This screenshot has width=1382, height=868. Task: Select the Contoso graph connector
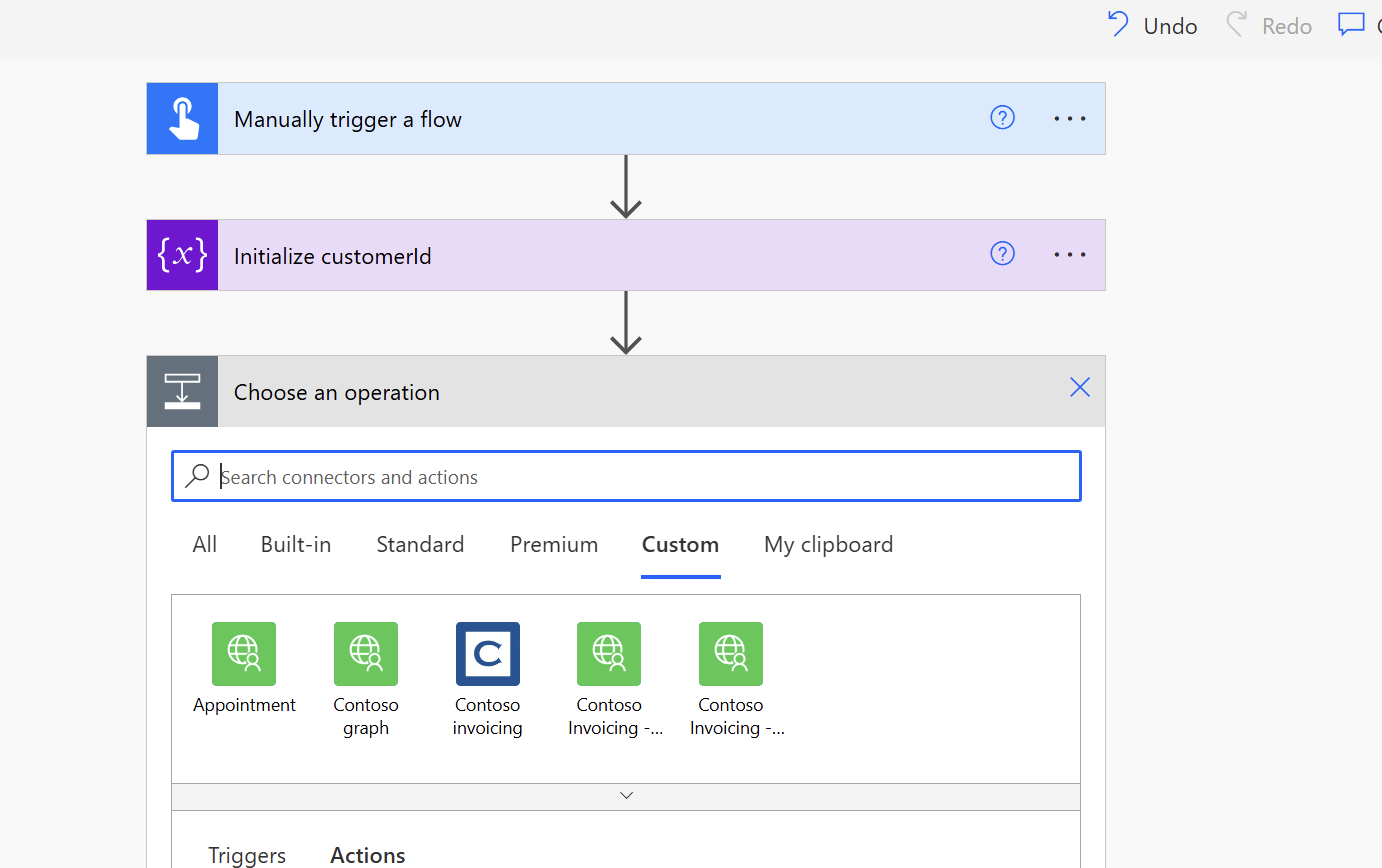[366, 681]
